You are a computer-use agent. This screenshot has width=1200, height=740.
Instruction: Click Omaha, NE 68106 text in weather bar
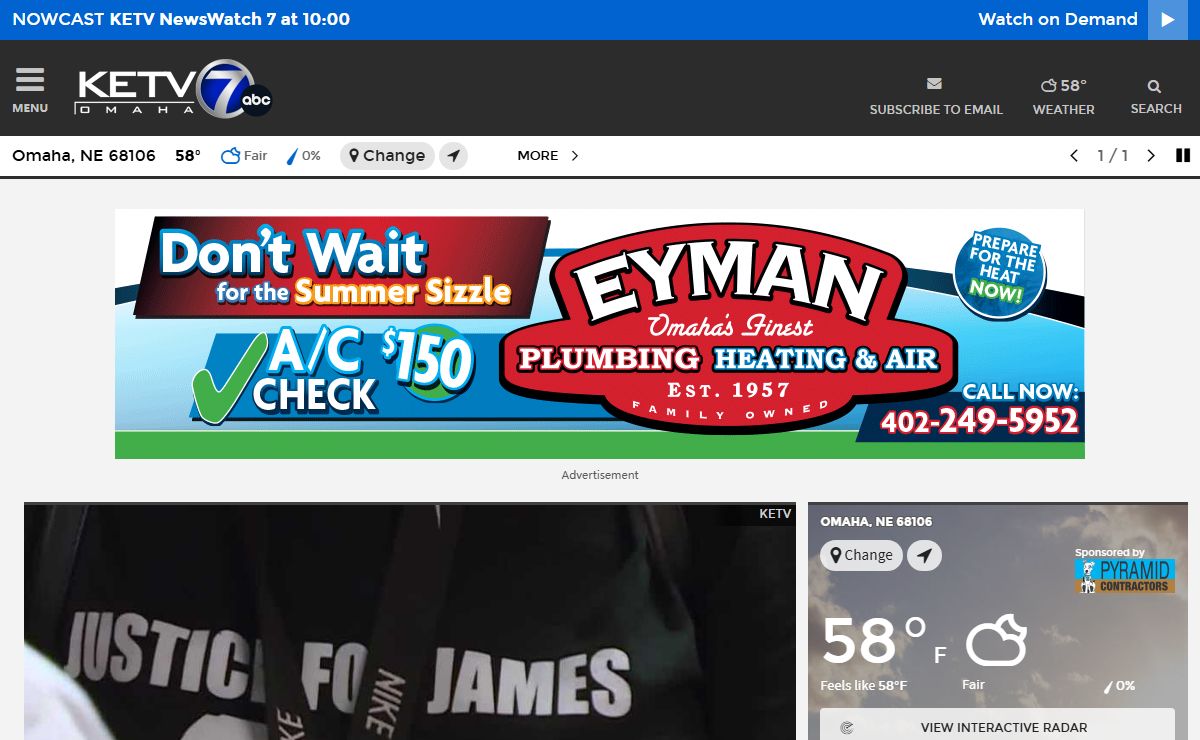84,156
